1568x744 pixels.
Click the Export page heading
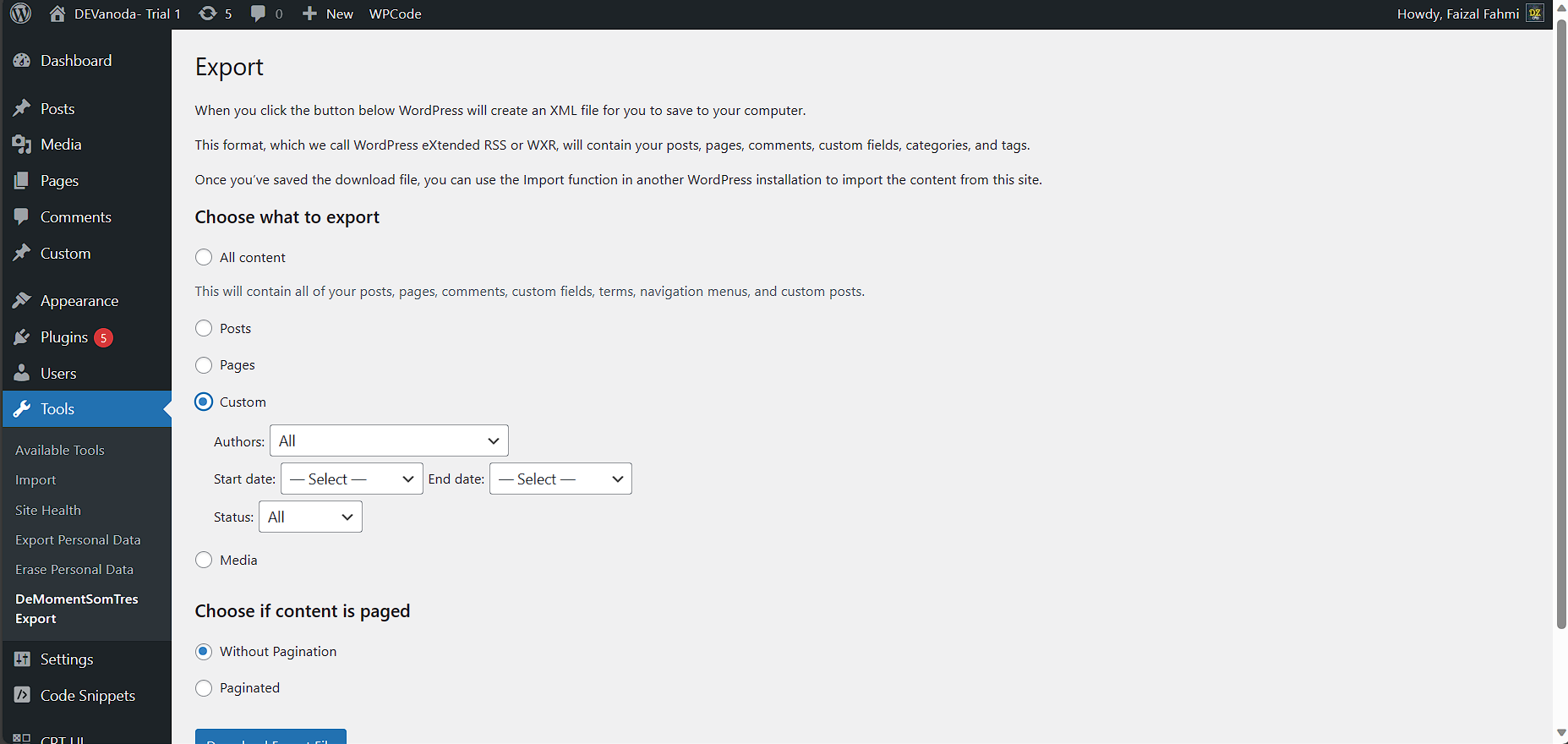pos(229,67)
